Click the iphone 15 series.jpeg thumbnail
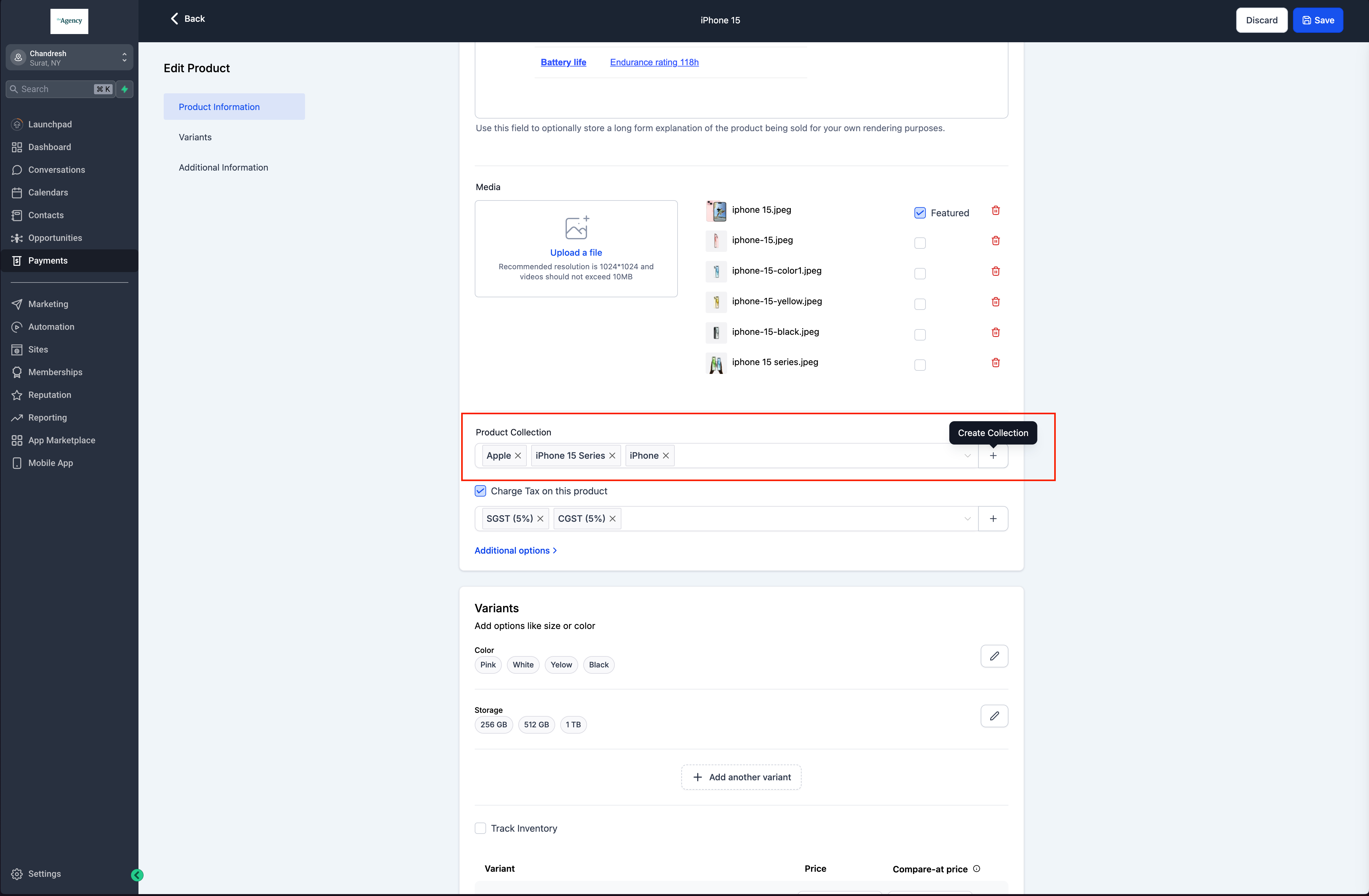1369x896 pixels. tap(715, 363)
